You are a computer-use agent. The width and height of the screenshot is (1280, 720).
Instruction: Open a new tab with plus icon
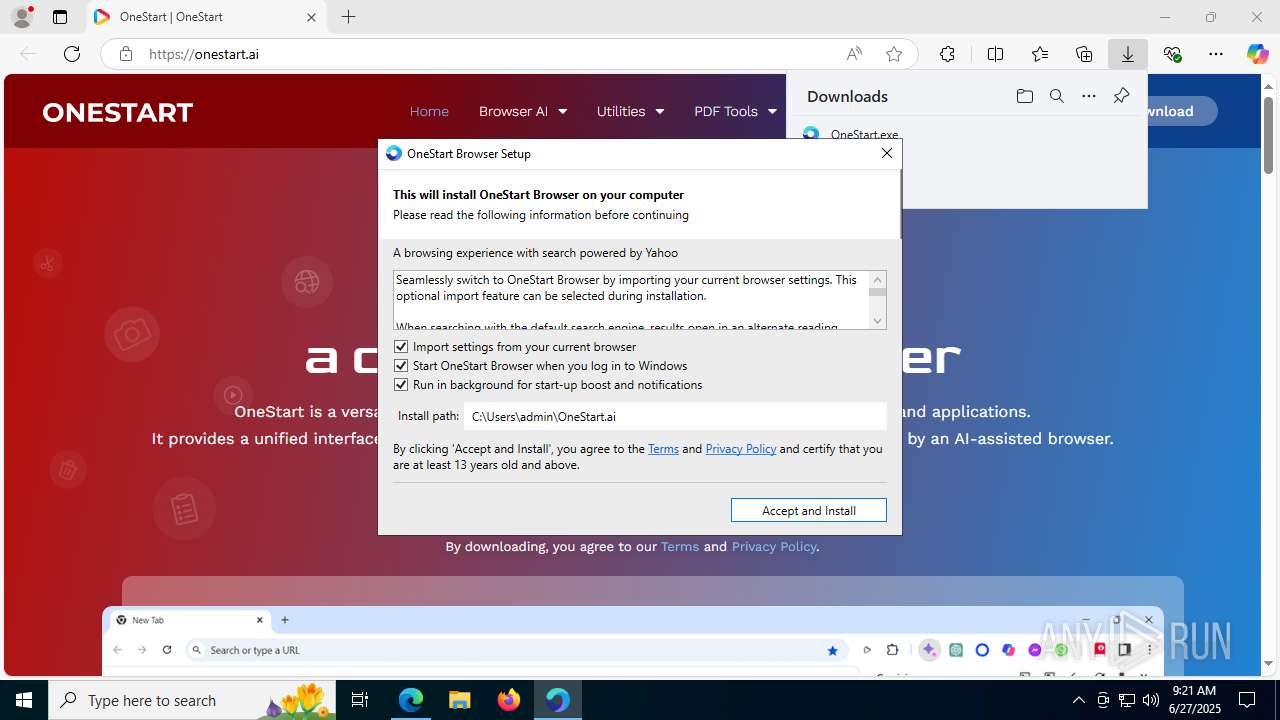click(348, 17)
